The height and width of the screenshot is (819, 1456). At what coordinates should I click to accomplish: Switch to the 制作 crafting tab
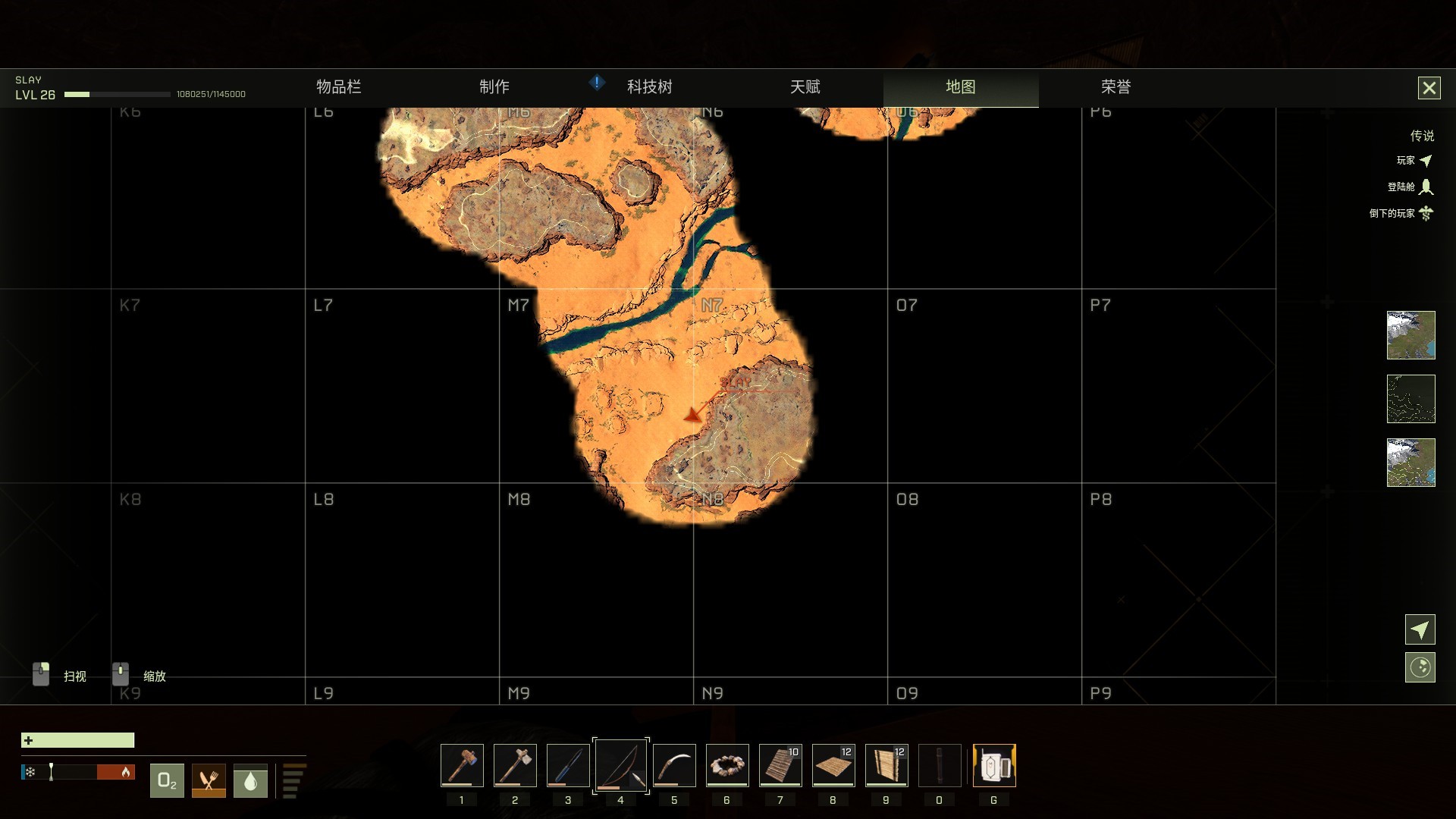(x=494, y=87)
